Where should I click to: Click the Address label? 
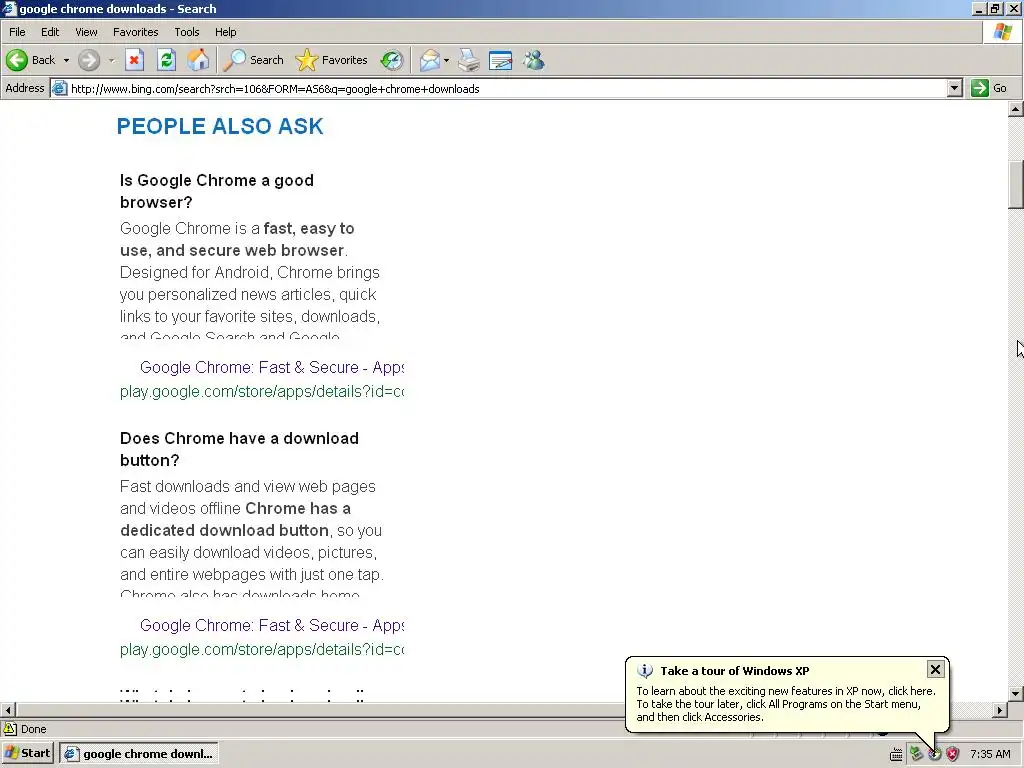coord(25,88)
